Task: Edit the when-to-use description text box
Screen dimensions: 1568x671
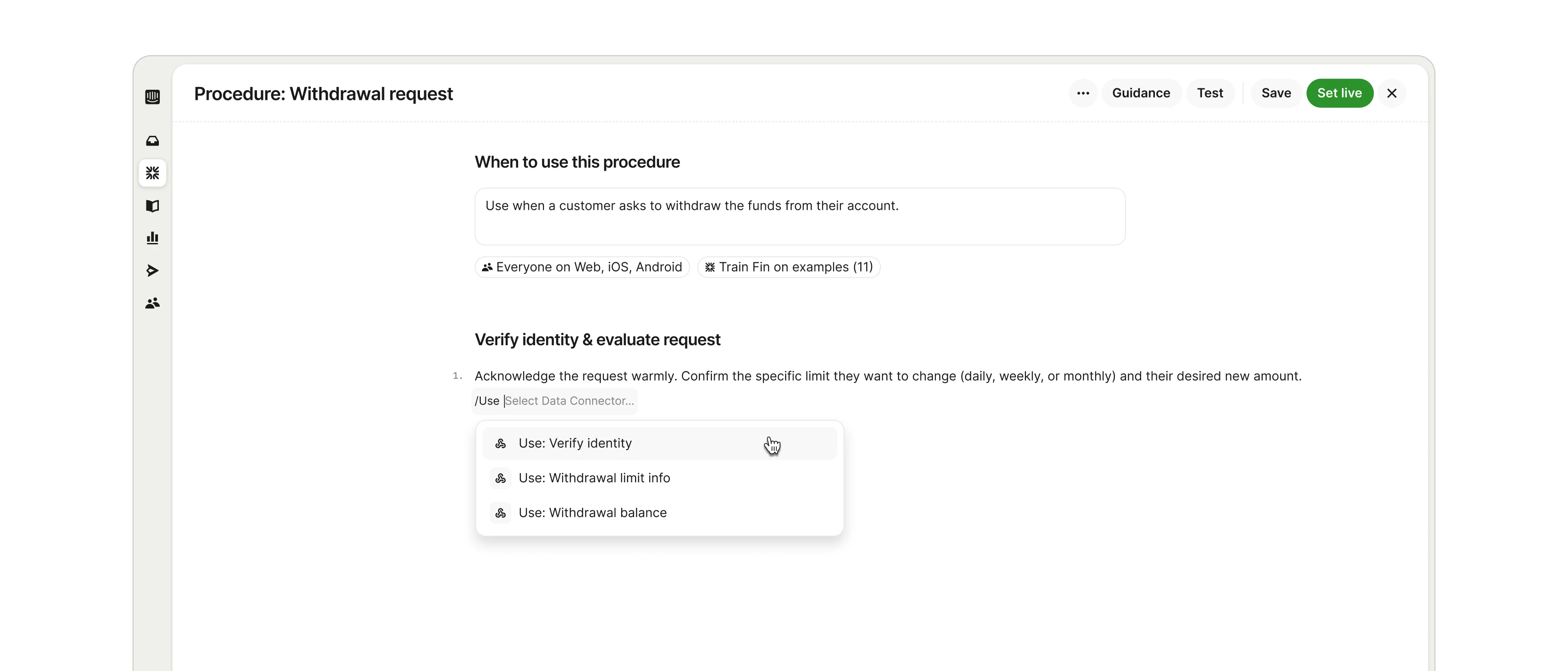Action: pyautogui.click(x=799, y=216)
